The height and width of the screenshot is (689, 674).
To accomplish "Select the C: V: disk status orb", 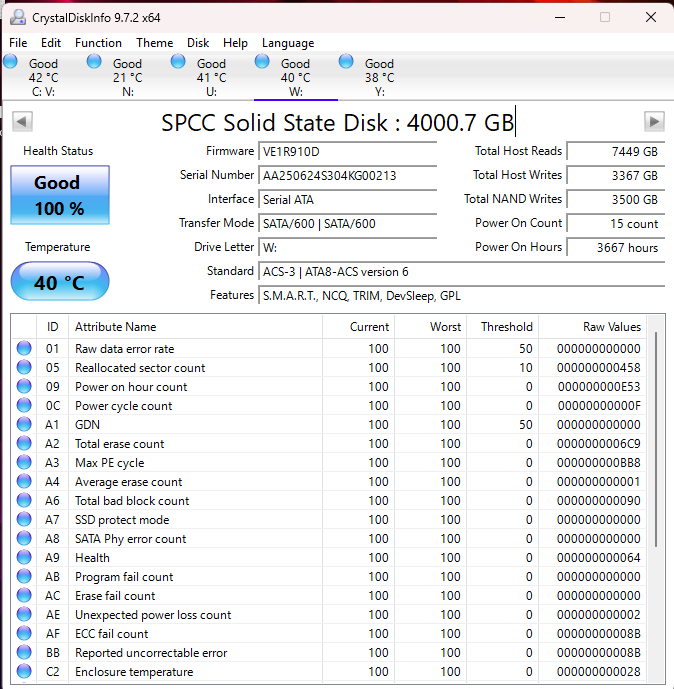I will (11, 62).
